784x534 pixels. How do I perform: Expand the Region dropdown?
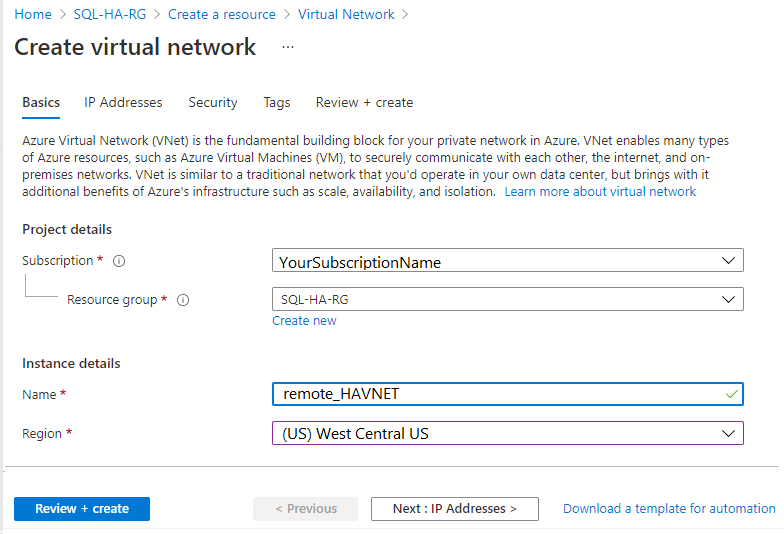coord(507,433)
